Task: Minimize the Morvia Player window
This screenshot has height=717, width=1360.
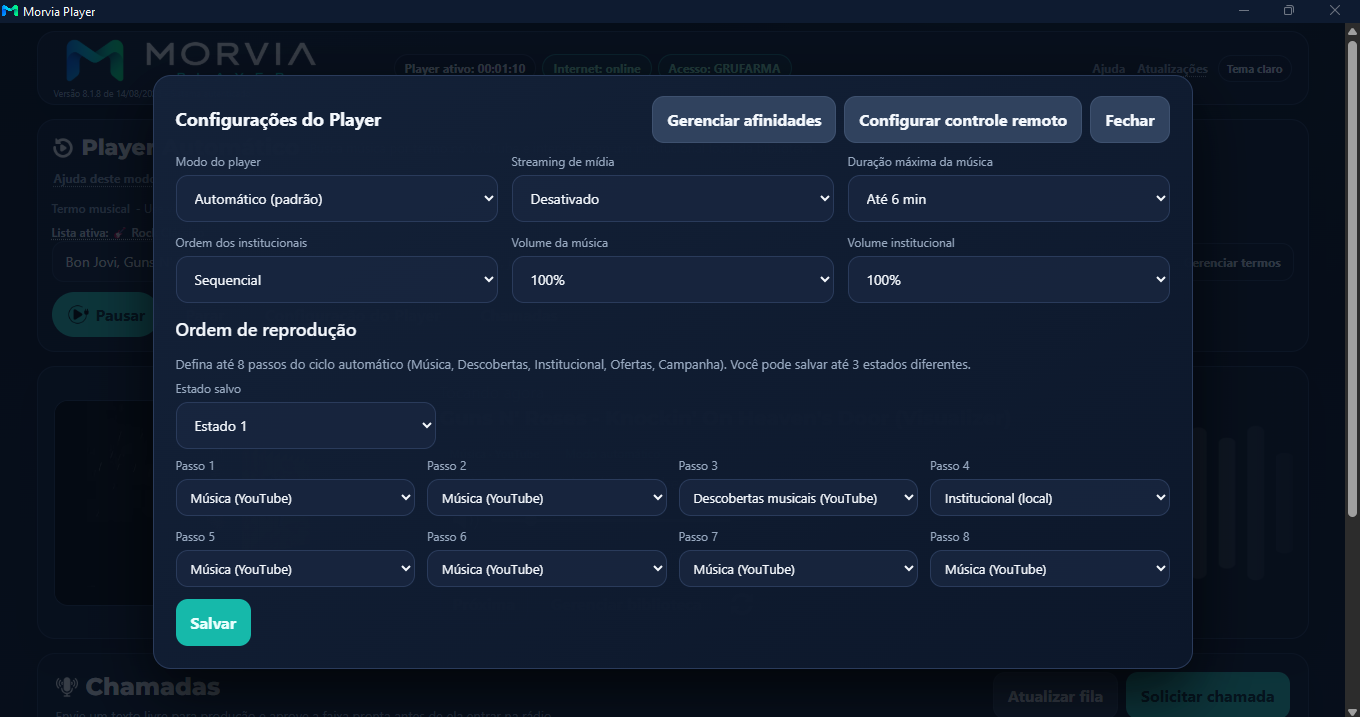Action: (1244, 11)
